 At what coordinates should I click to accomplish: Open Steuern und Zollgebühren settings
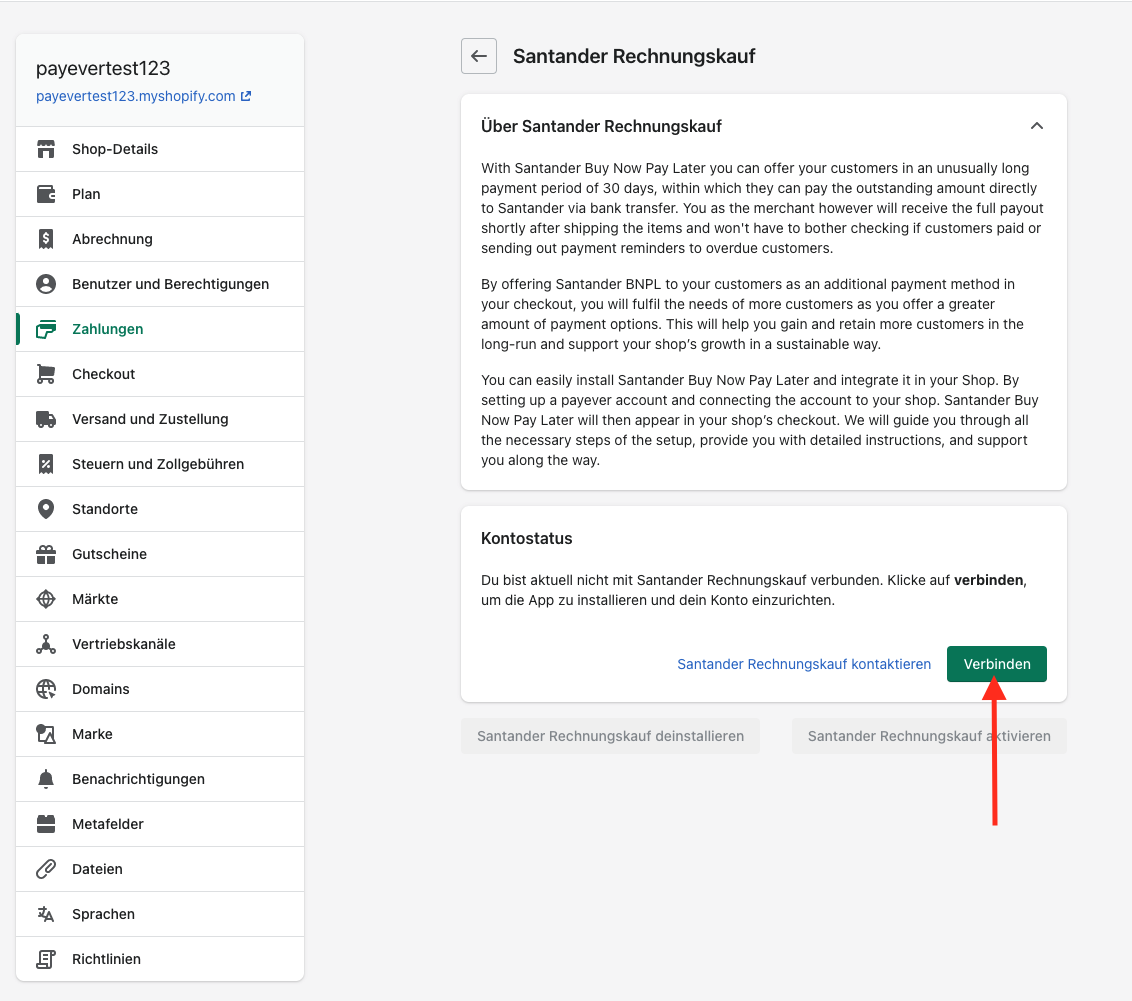(160, 464)
